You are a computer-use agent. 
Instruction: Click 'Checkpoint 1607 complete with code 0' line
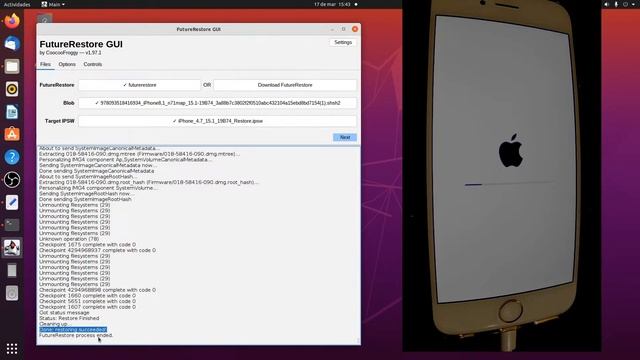point(87,307)
